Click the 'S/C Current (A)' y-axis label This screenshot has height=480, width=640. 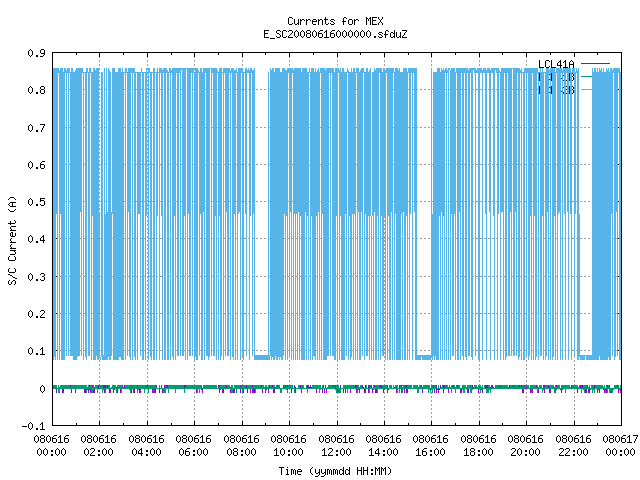pyautogui.click(x=13, y=240)
